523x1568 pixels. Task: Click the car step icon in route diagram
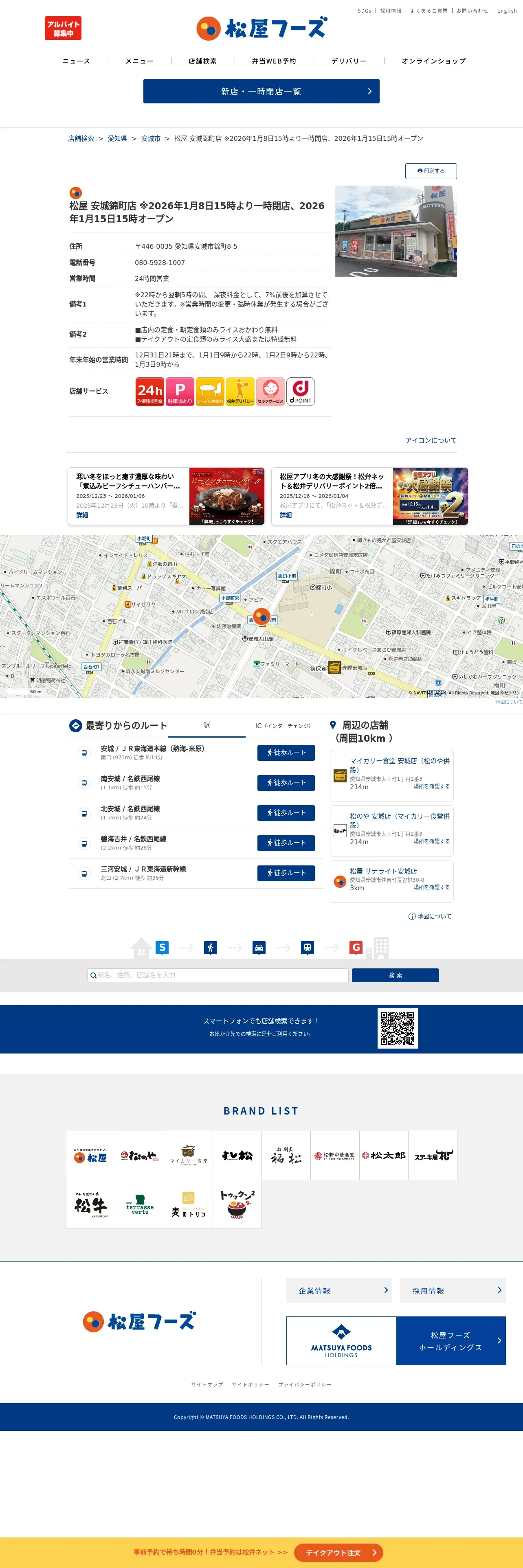259,948
